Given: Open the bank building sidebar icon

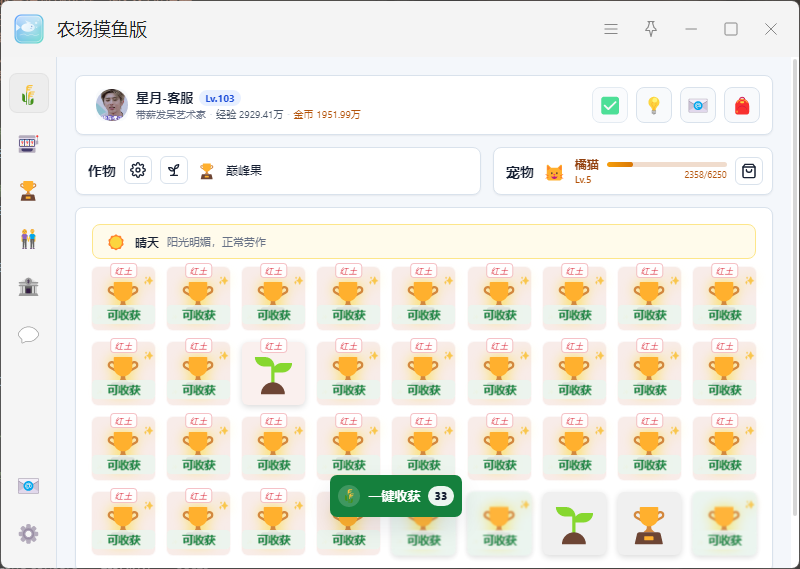Looking at the screenshot, I should point(29,286).
